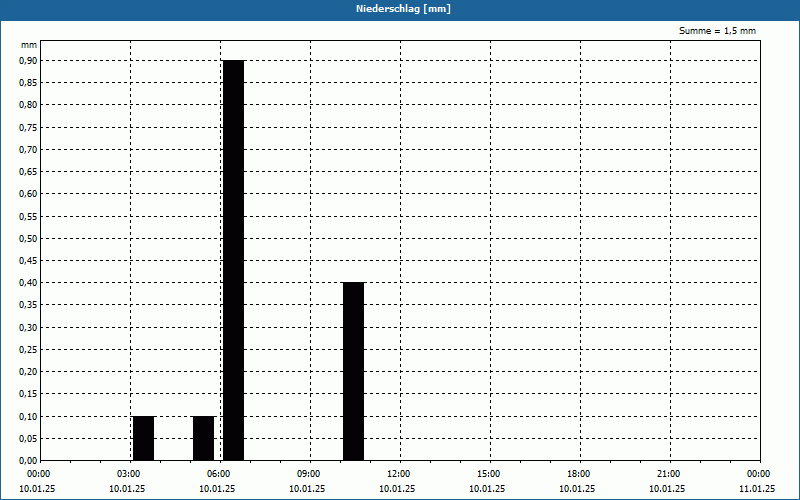Click the 15:00 time axis label
The image size is (800, 500).
pos(490,474)
